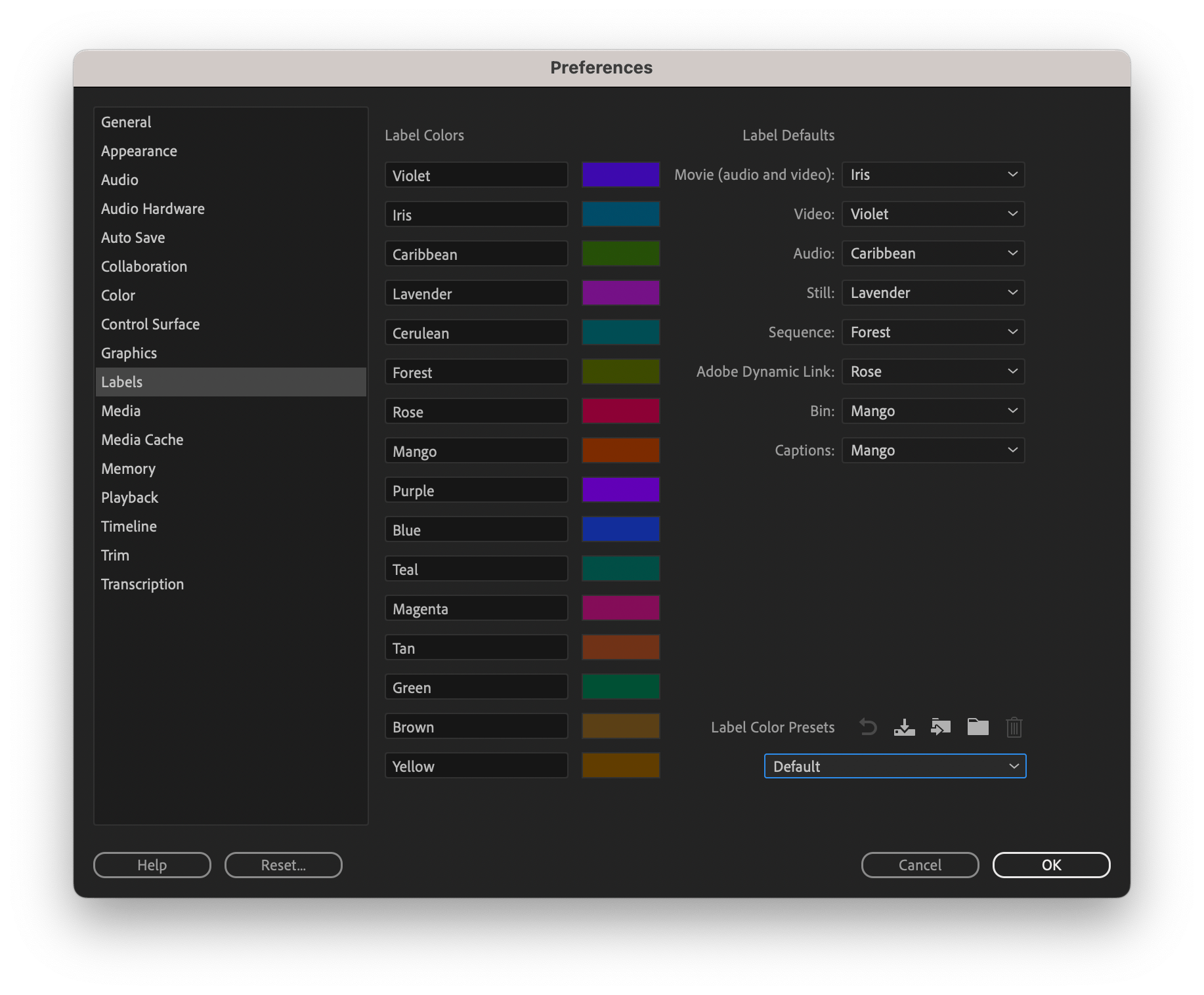Select the Transcription preferences category
The width and height of the screenshot is (1204, 995).
click(x=142, y=584)
